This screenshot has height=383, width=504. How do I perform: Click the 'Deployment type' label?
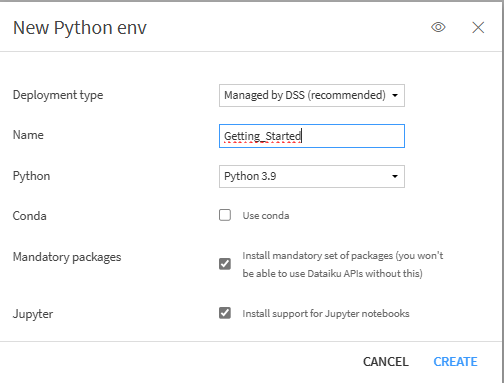tap(58, 95)
